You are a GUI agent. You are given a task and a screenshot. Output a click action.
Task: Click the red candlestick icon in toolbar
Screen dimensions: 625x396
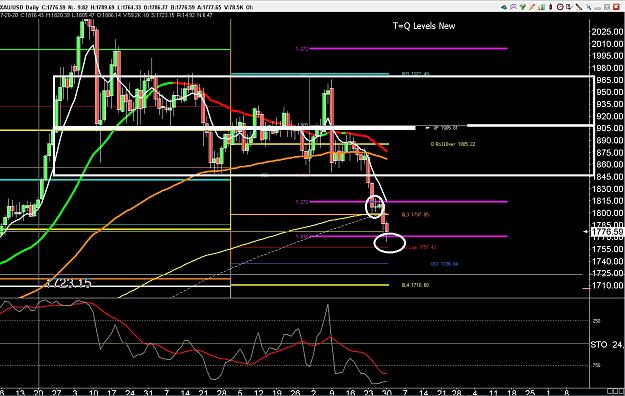click(550, 7)
